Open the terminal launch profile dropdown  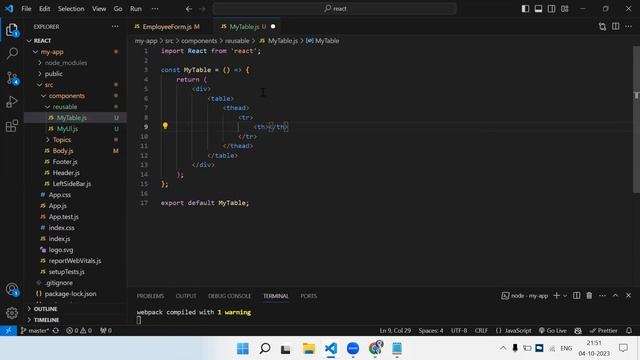pos(565,296)
